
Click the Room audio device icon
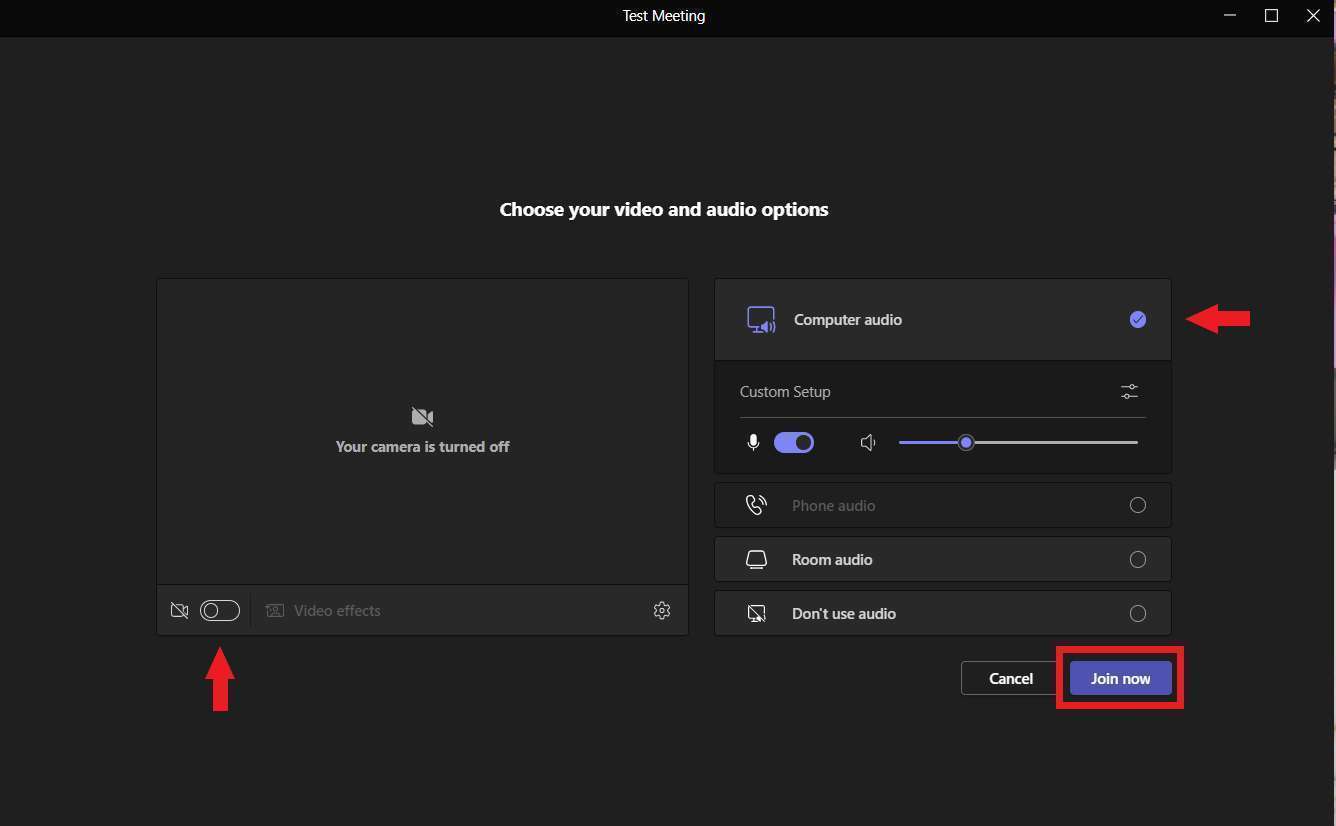coord(757,559)
